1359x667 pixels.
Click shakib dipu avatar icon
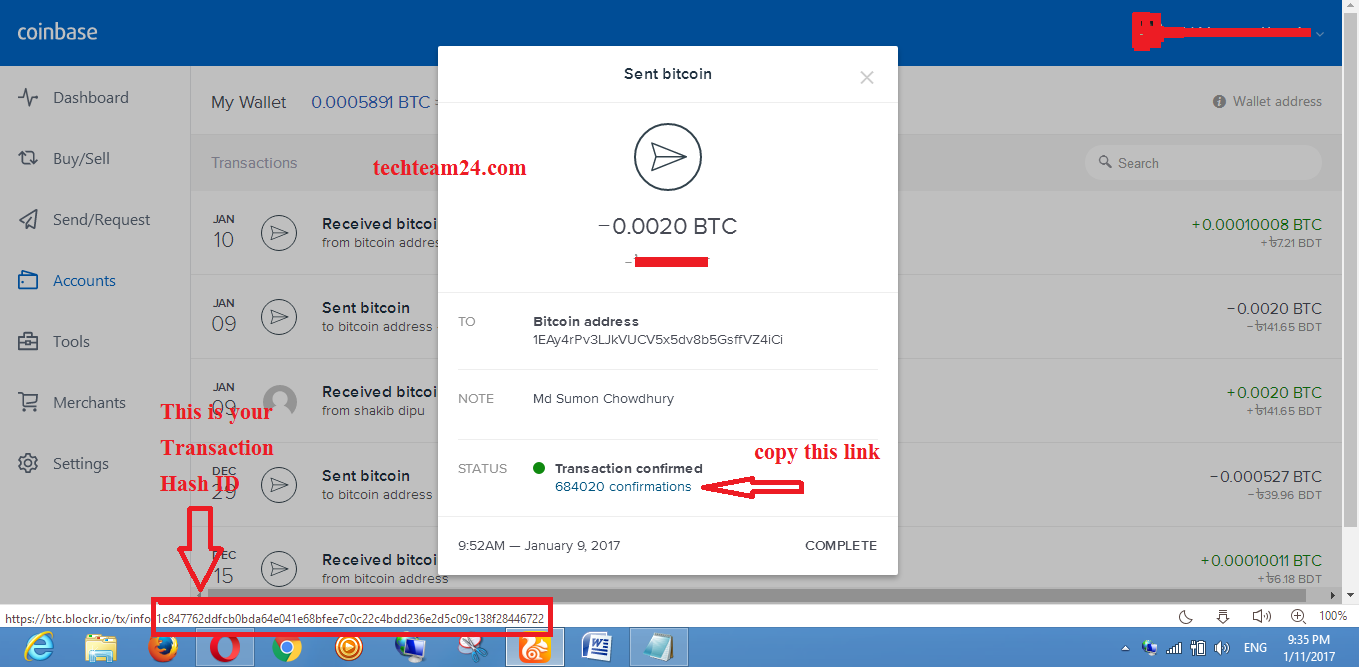click(x=279, y=402)
